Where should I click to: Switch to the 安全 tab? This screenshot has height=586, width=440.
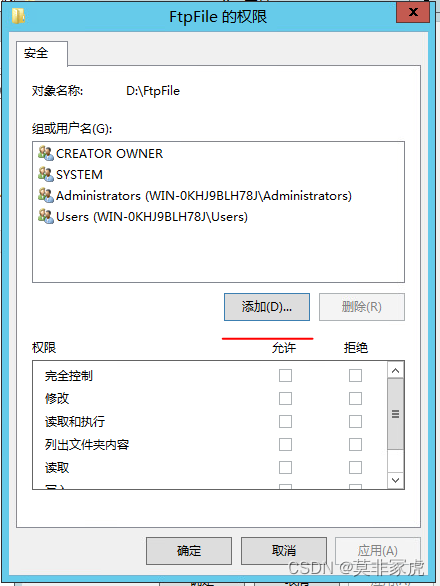pyautogui.click(x=37, y=53)
